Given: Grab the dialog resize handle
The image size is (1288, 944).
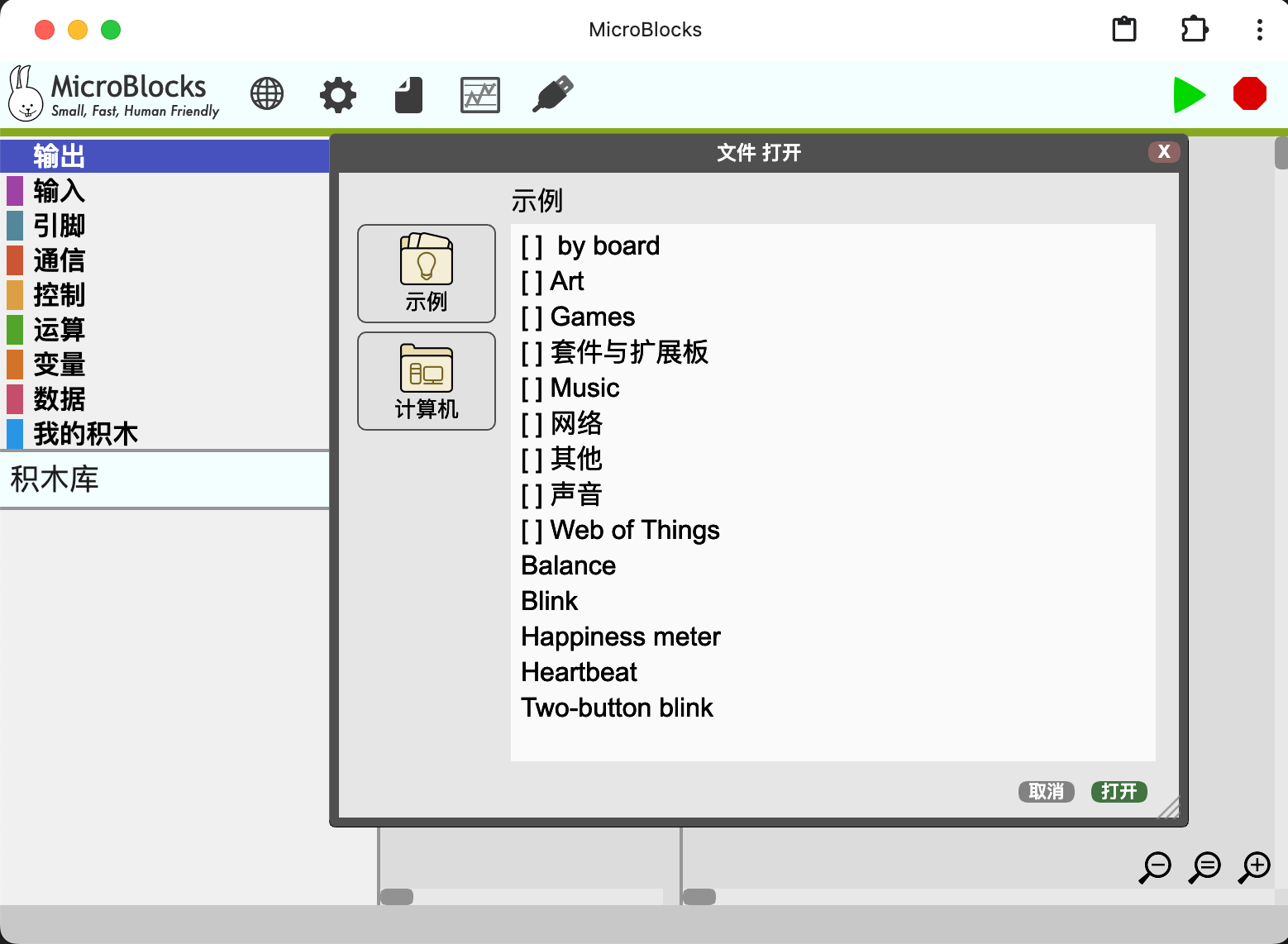Looking at the screenshot, I should pyautogui.click(x=1169, y=807).
